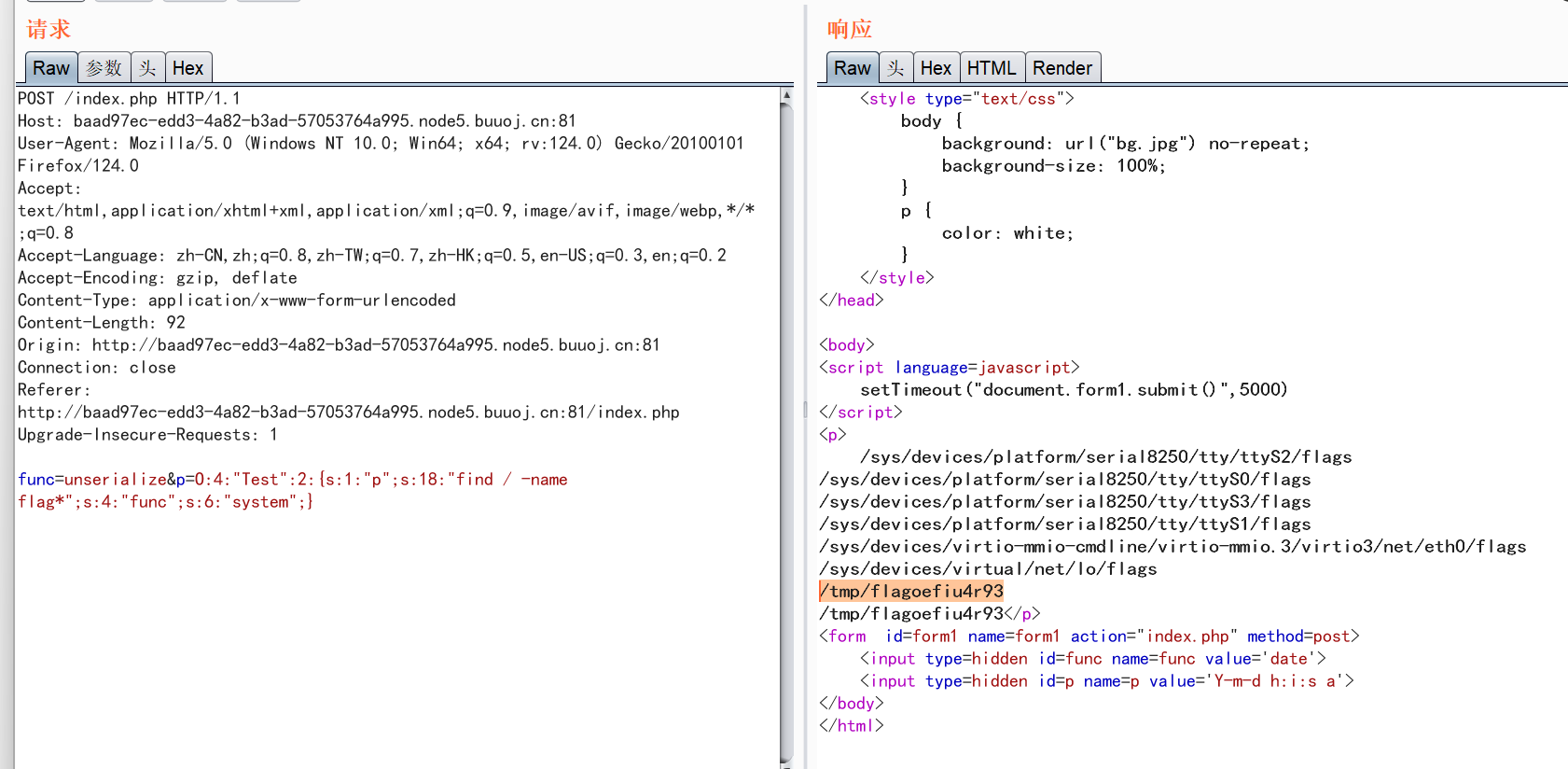Click the Accept-Language header line
This screenshot has width=1568, height=769.
pyautogui.click(x=372, y=255)
